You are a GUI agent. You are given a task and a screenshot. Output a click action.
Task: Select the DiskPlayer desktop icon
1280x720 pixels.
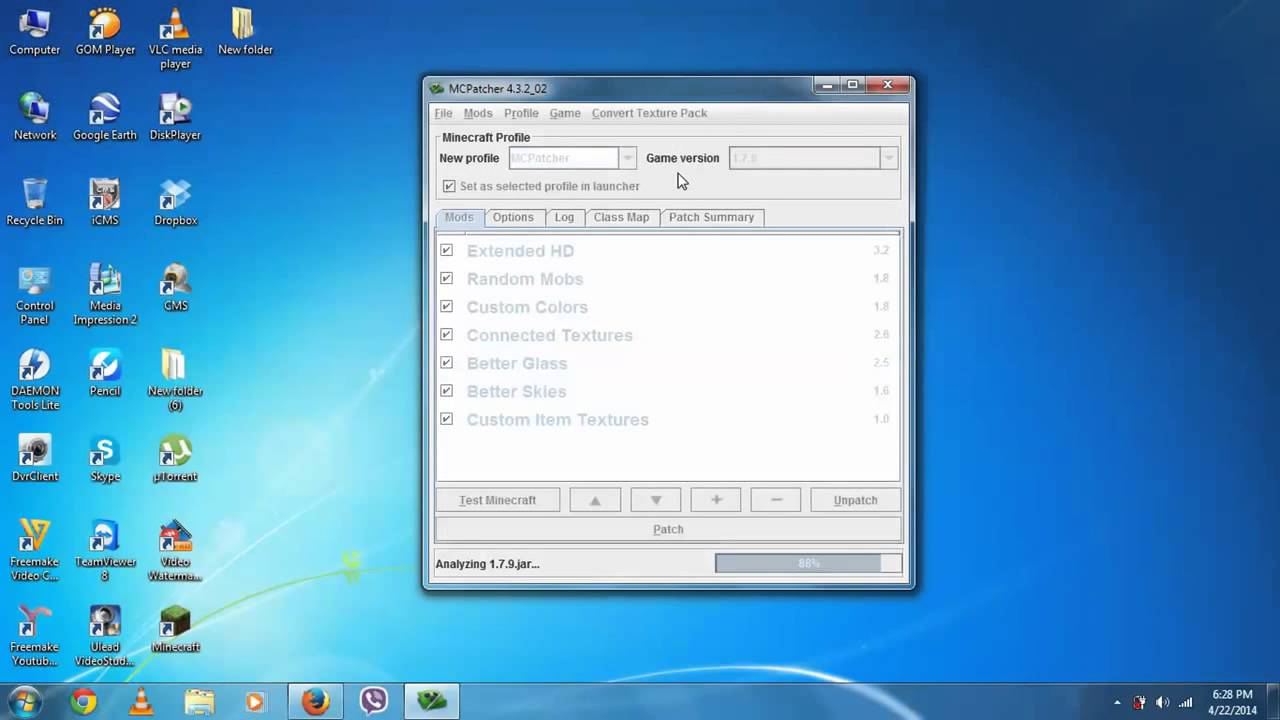175,116
